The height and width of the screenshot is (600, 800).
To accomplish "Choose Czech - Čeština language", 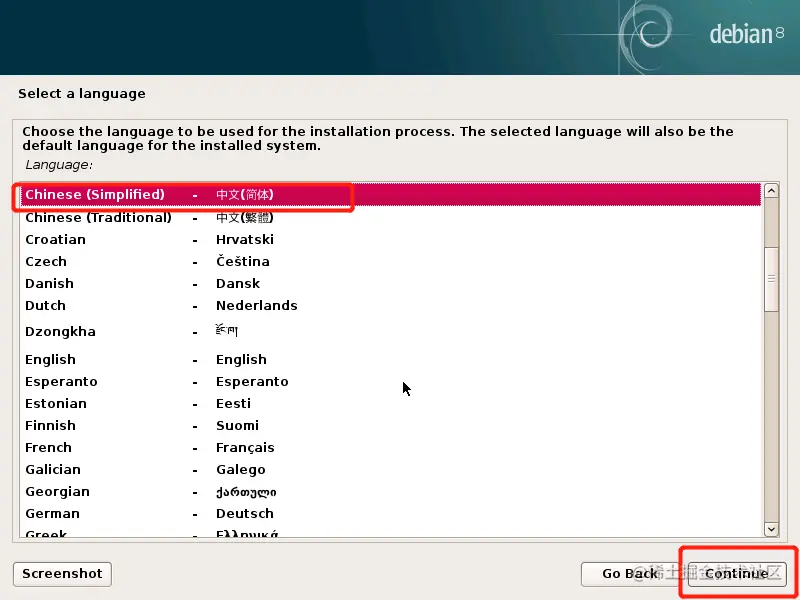I will 391,261.
